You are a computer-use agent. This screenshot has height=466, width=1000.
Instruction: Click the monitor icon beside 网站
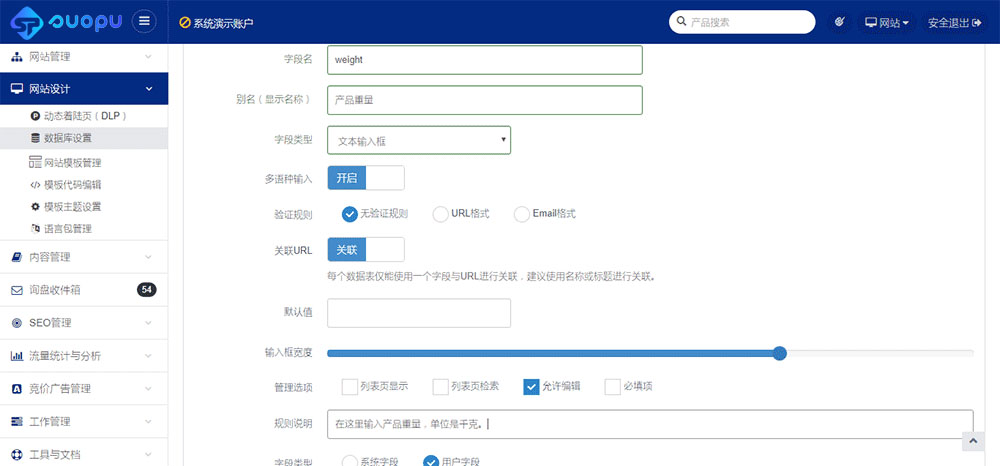click(x=871, y=22)
